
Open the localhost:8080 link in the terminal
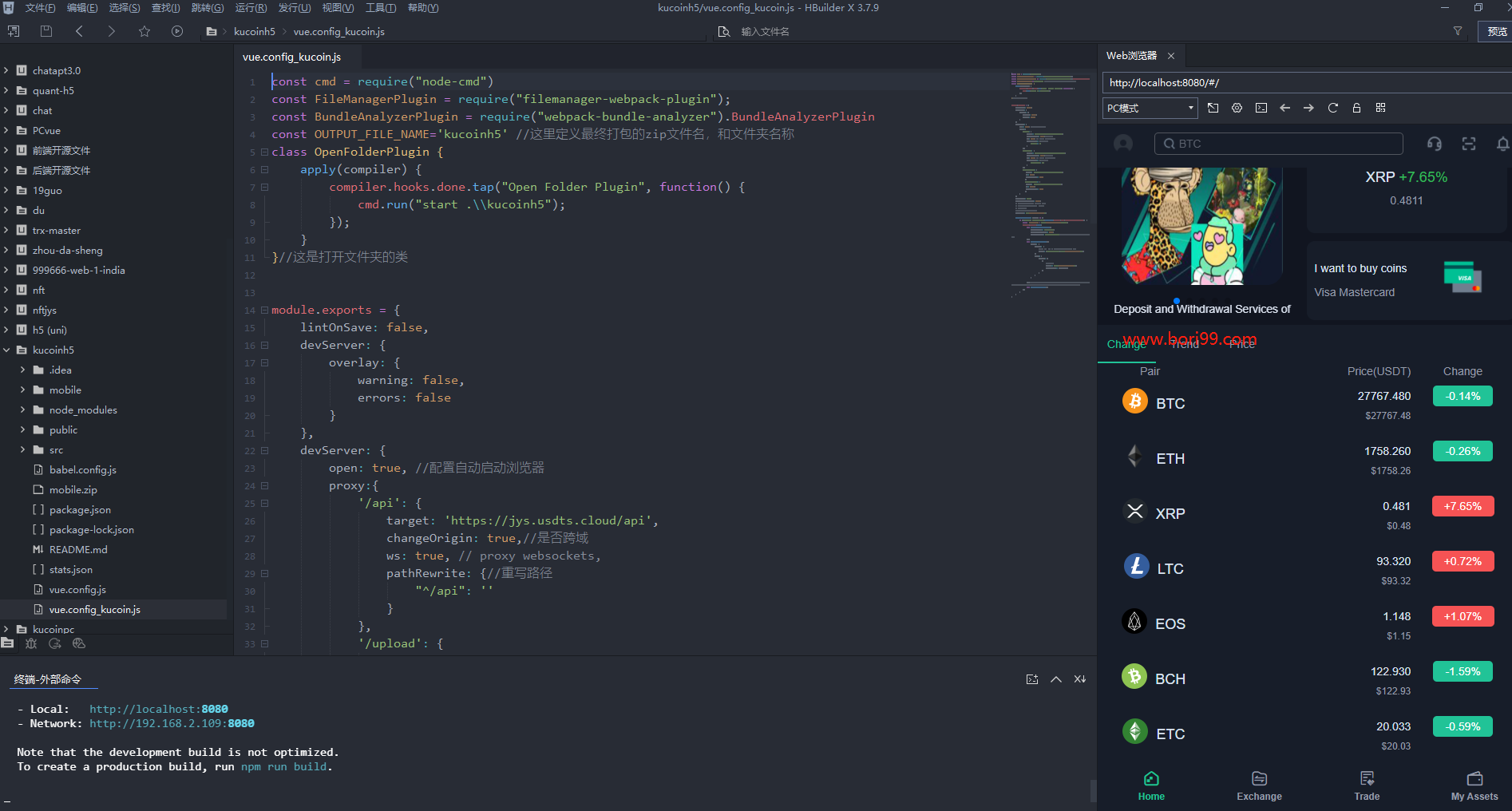(159, 709)
